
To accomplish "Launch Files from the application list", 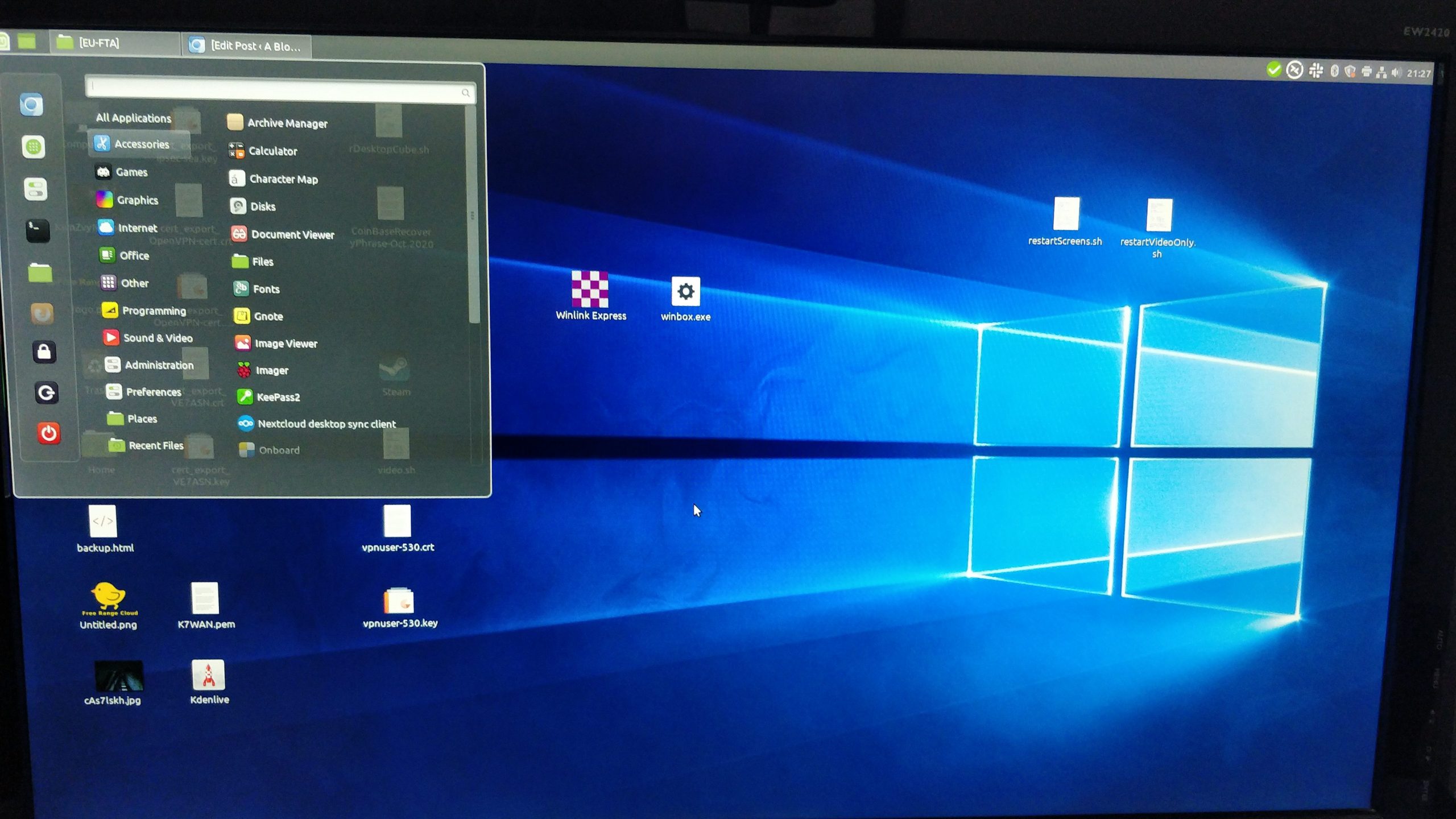I will 253,261.
